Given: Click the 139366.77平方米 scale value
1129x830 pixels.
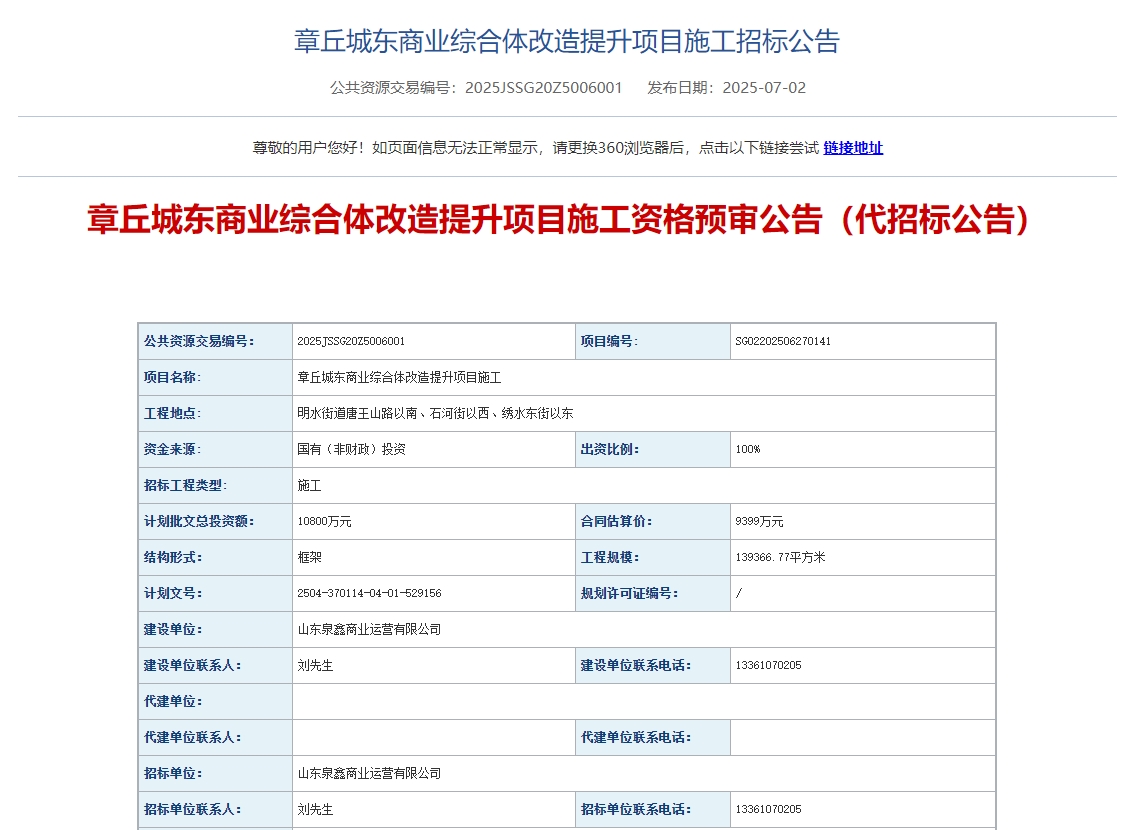Looking at the screenshot, I should [x=780, y=557].
